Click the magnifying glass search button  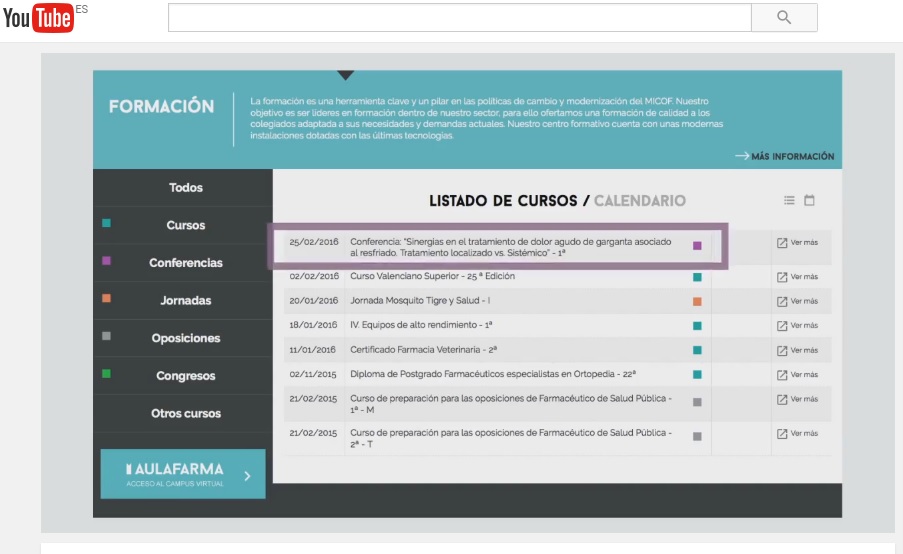point(784,17)
